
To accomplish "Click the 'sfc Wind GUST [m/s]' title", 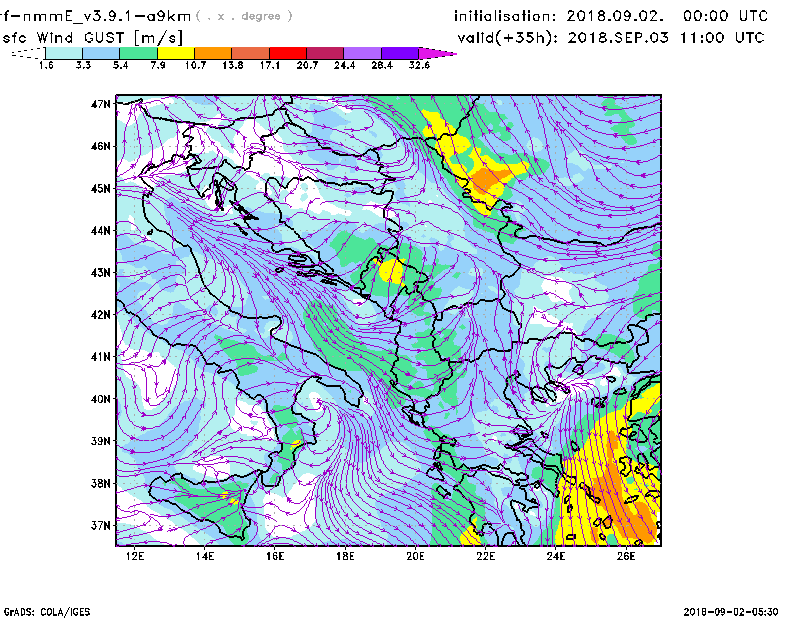I will 92,38.
